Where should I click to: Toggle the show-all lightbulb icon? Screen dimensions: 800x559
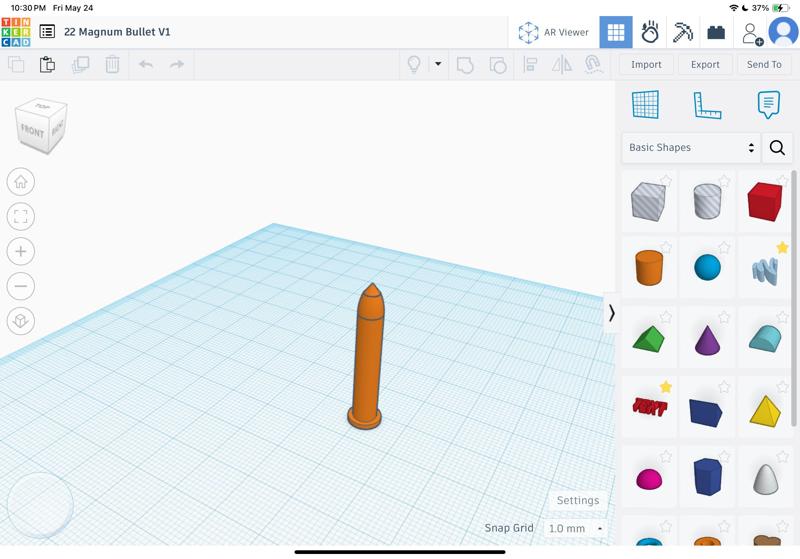414,64
